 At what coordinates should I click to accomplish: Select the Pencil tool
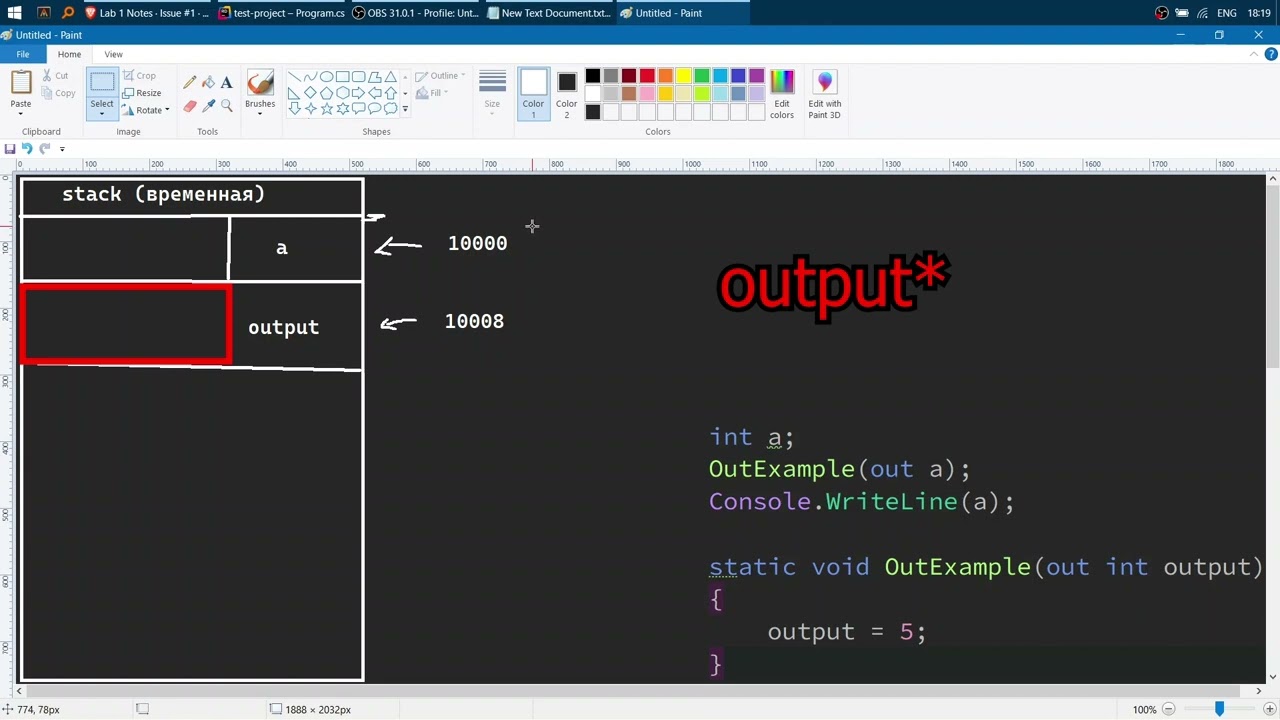[190, 83]
